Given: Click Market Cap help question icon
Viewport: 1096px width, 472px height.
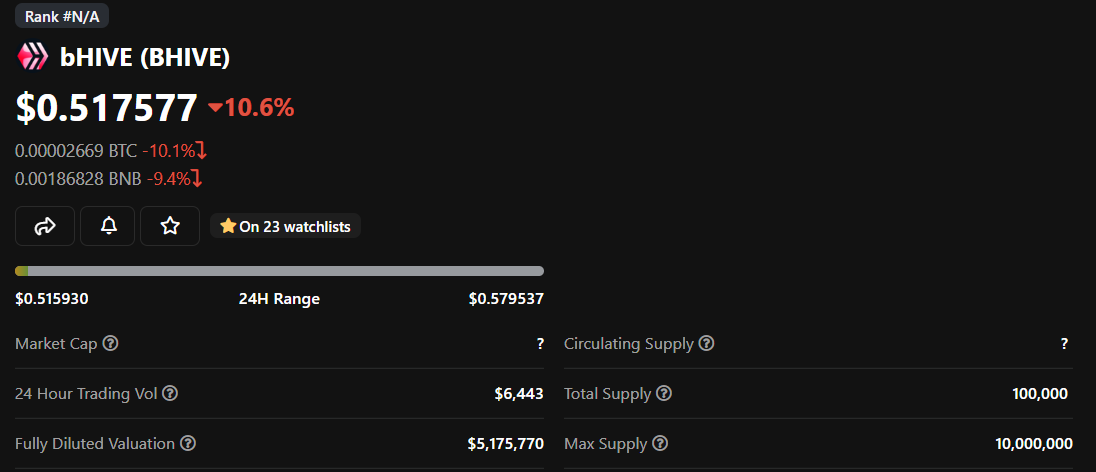Looking at the screenshot, I should [x=111, y=343].
